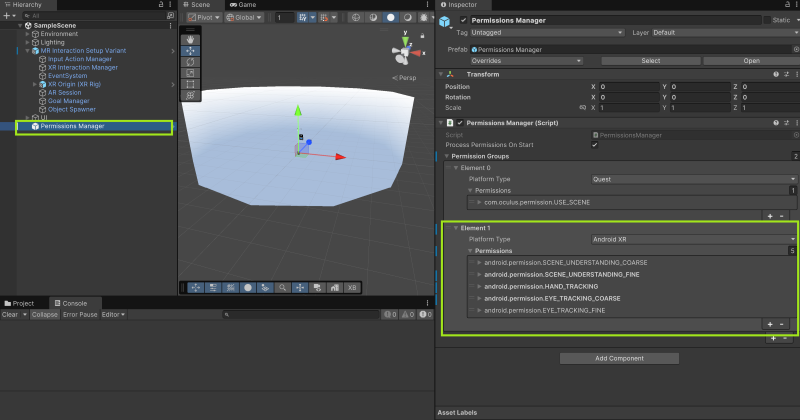Select the Move tool in Scene toolbar
The height and width of the screenshot is (420, 800).
(x=191, y=51)
